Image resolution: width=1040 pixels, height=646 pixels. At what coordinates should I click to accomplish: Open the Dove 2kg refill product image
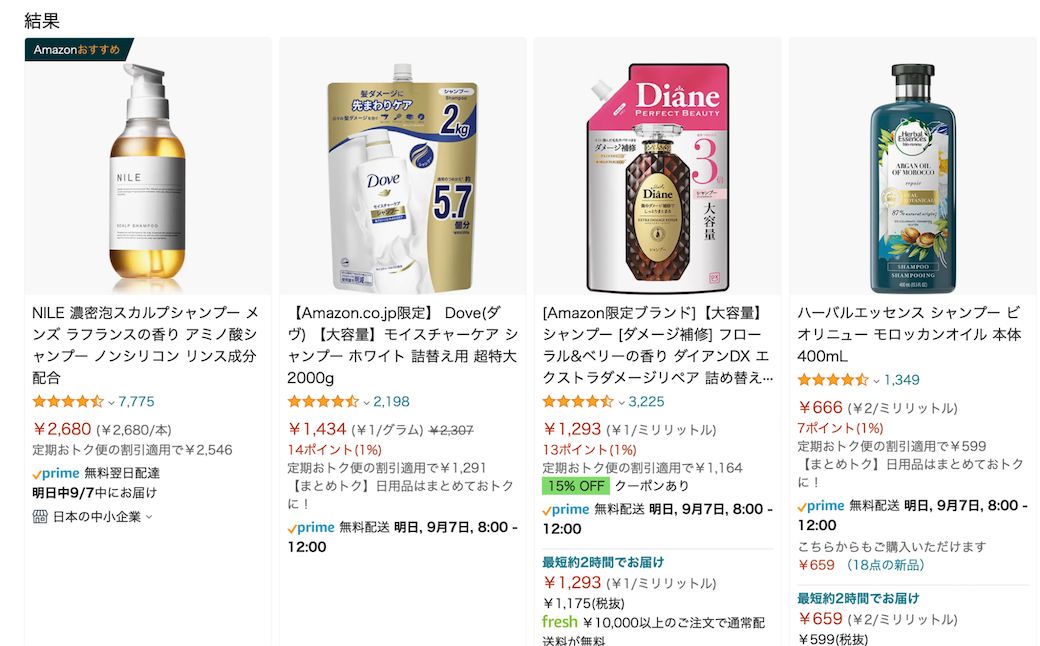pos(402,170)
